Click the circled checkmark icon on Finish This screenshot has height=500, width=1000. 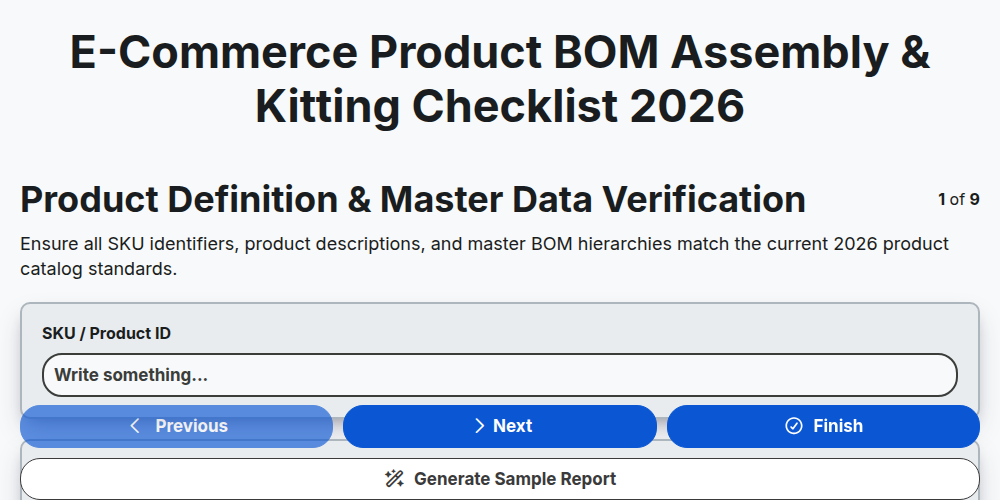(x=794, y=426)
